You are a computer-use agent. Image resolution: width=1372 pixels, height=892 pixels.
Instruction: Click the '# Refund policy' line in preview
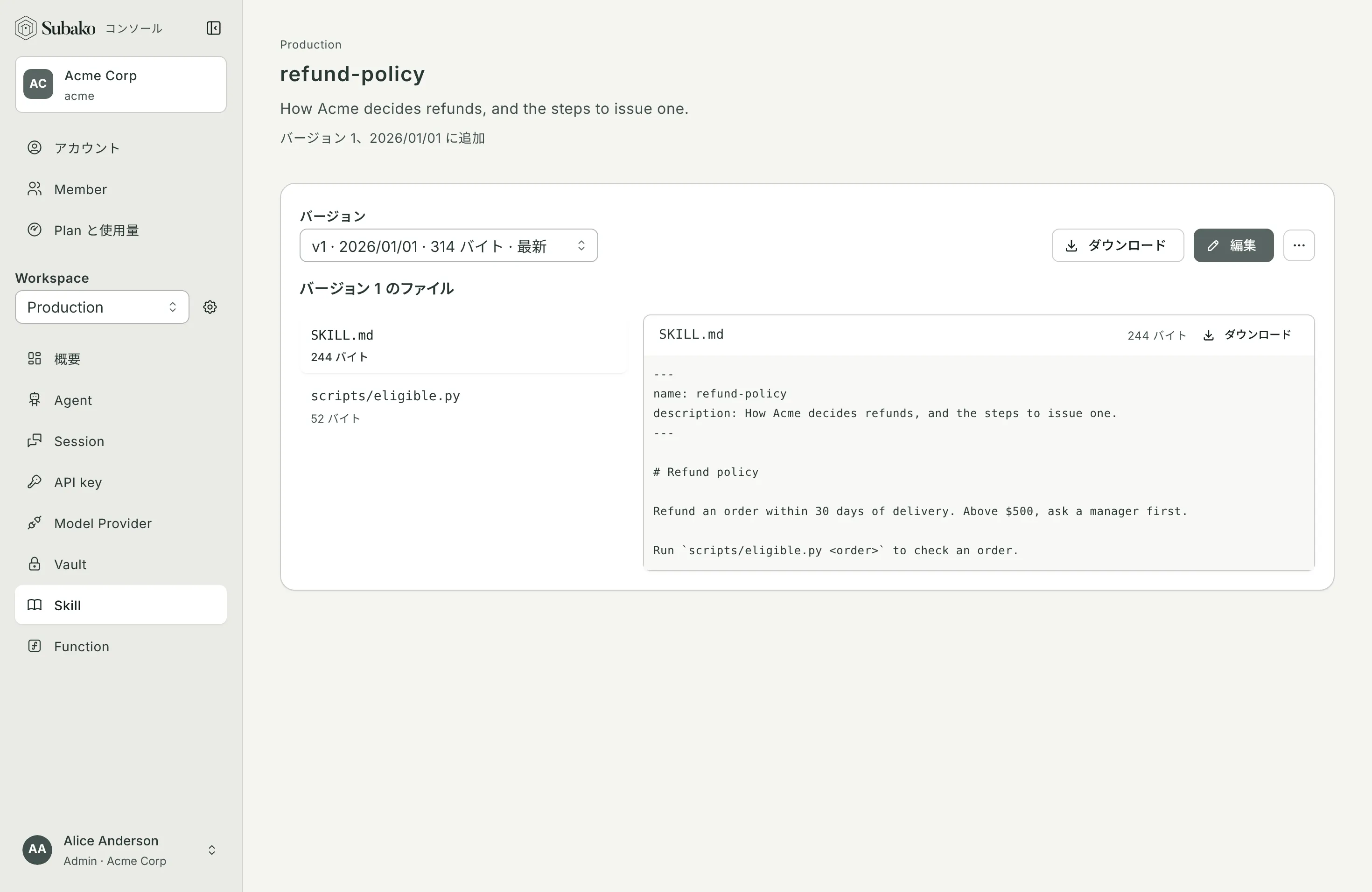[x=706, y=472]
